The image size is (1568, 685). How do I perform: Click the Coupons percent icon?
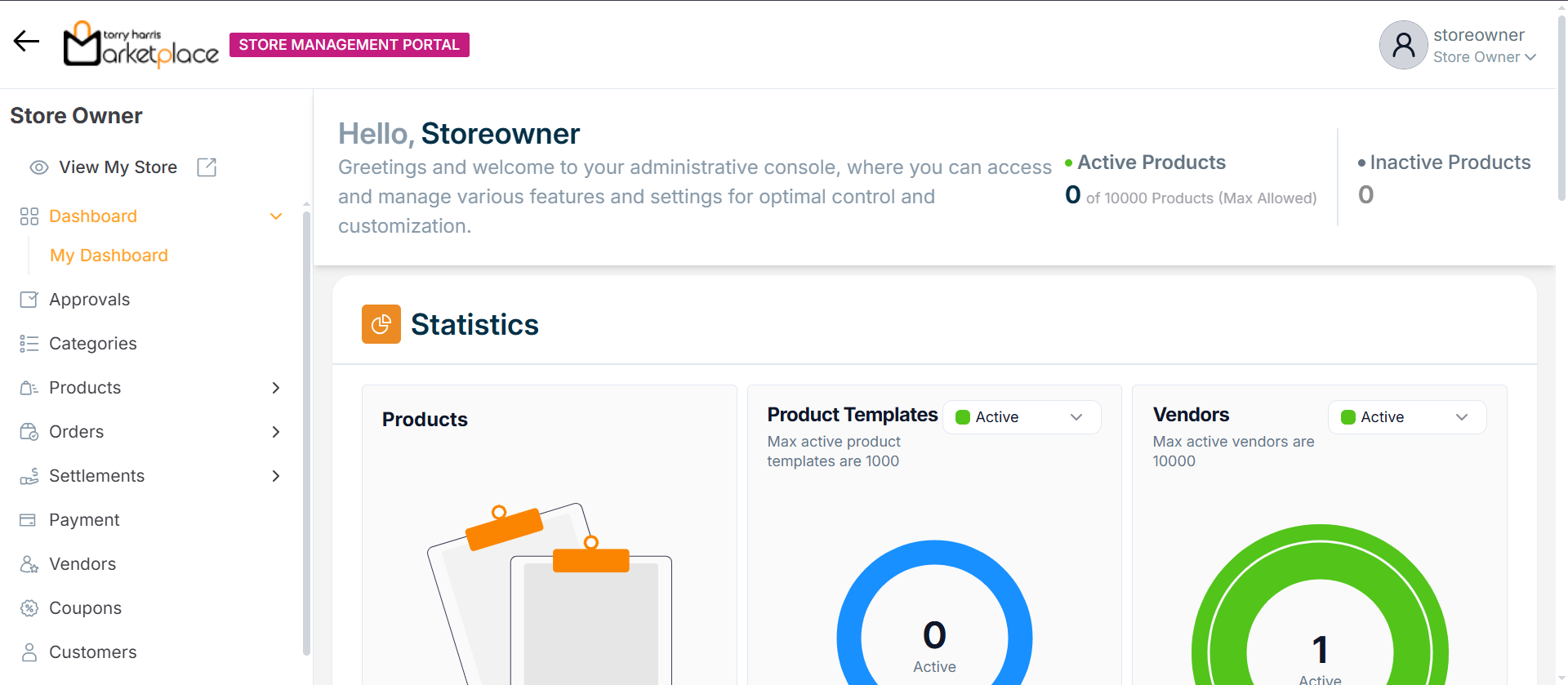(x=29, y=608)
